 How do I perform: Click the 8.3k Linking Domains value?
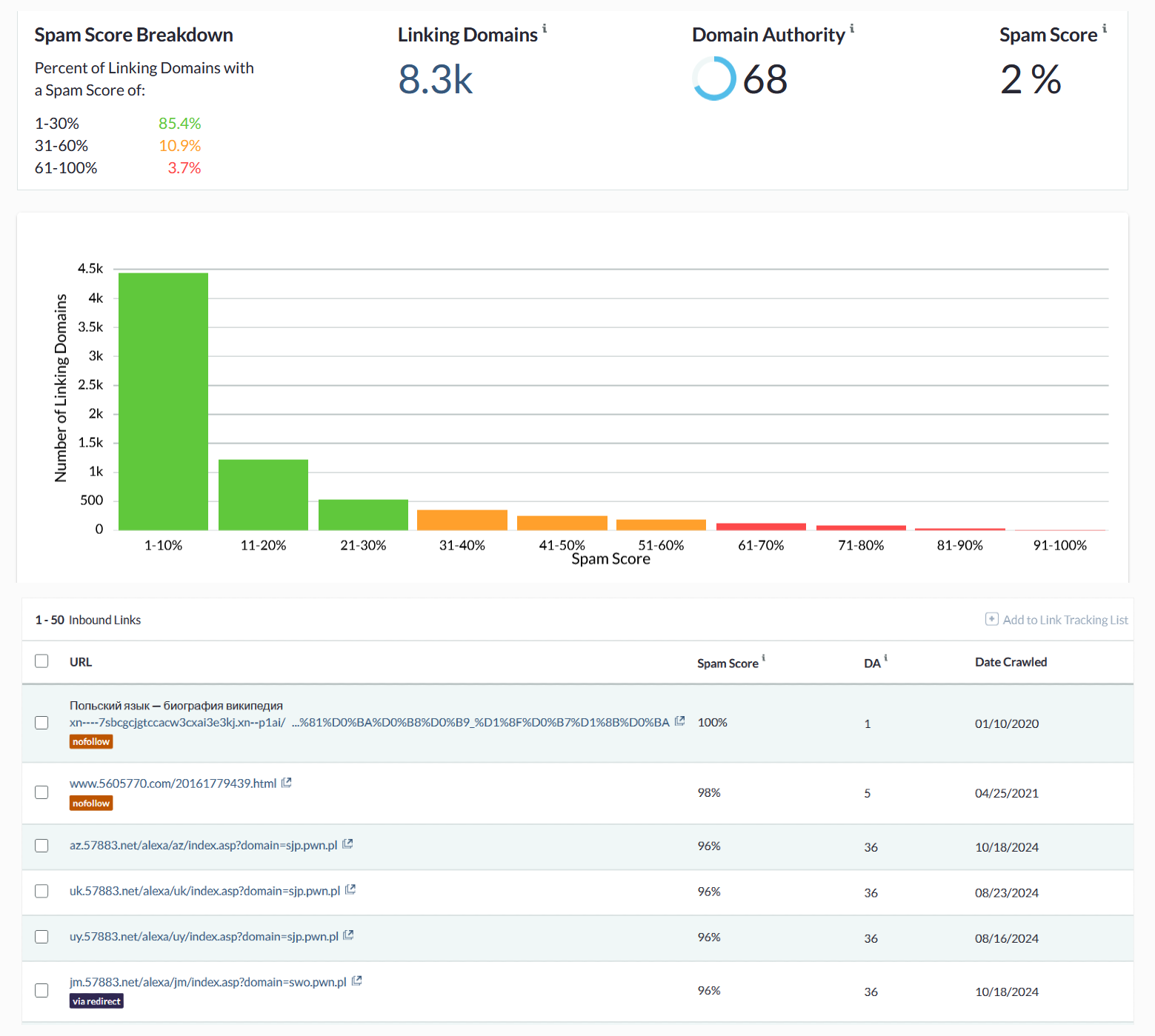[436, 79]
